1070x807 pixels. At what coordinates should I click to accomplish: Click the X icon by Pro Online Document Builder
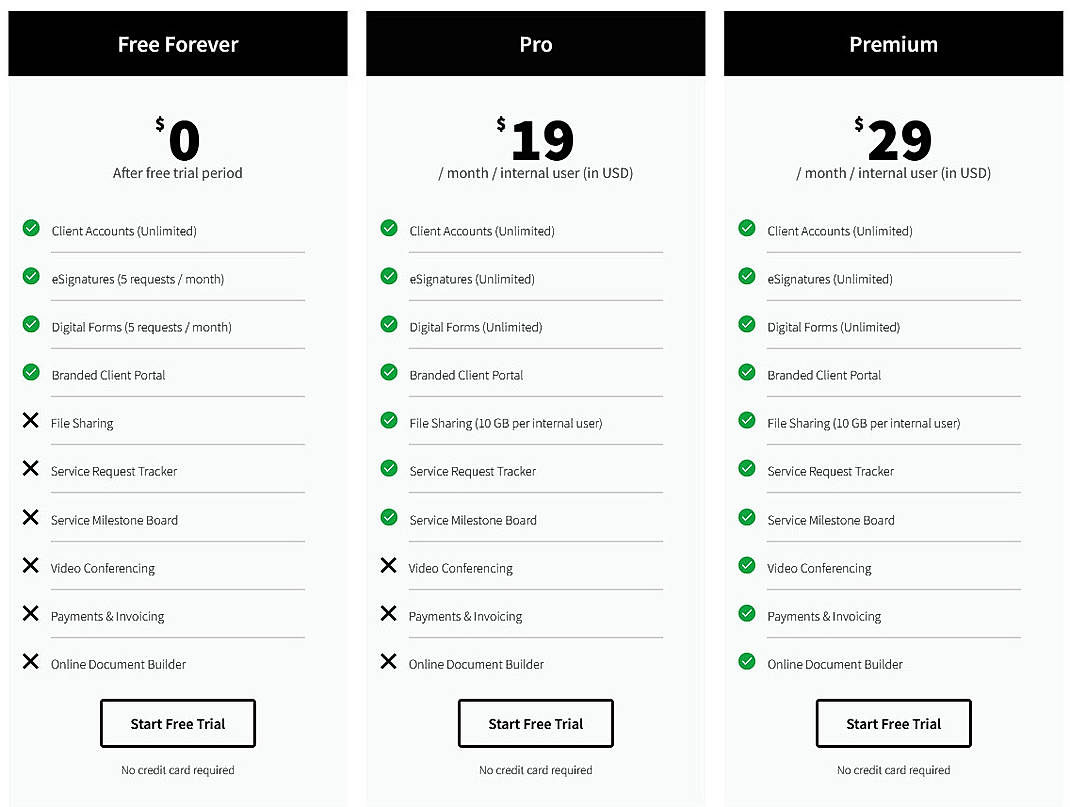coord(388,661)
